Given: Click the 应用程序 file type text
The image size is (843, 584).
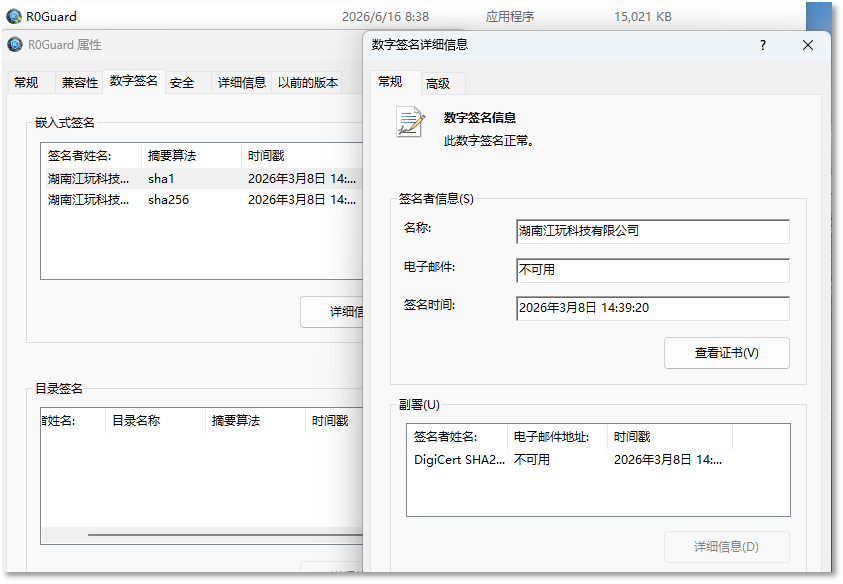Looking at the screenshot, I should [510, 17].
